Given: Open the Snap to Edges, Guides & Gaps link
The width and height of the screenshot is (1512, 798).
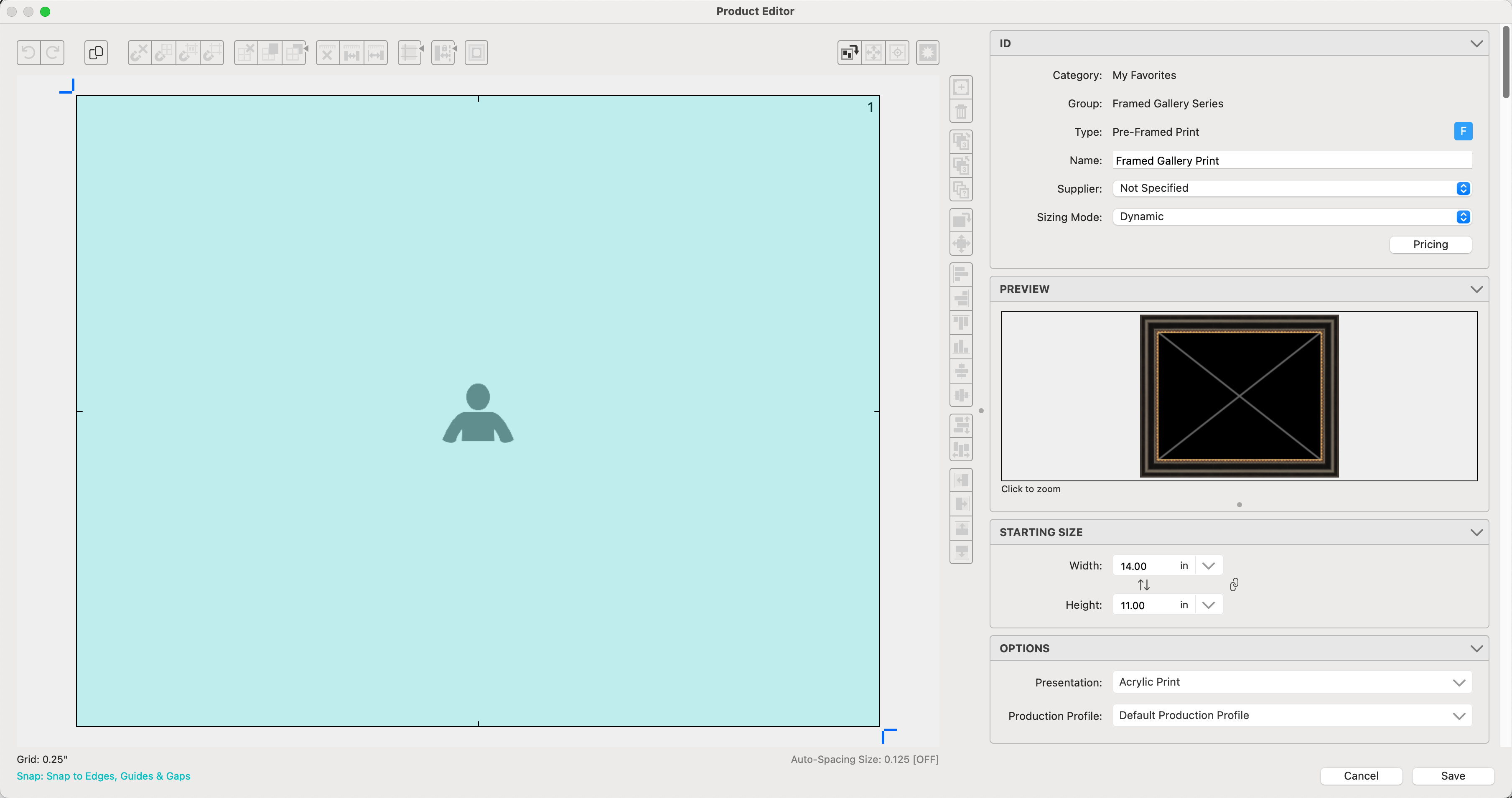Looking at the screenshot, I should pyautogui.click(x=103, y=776).
